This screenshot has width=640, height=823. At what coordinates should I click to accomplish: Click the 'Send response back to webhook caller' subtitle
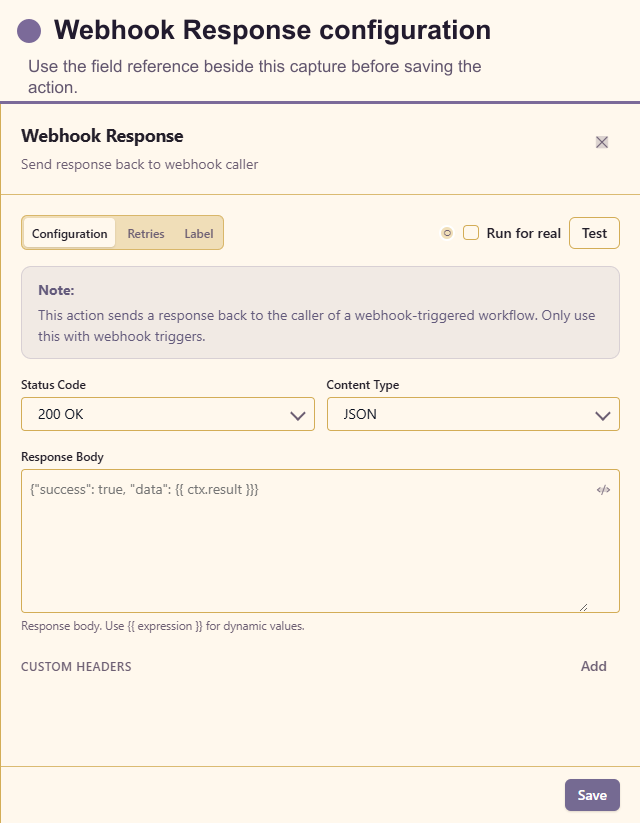pyautogui.click(x=140, y=164)
